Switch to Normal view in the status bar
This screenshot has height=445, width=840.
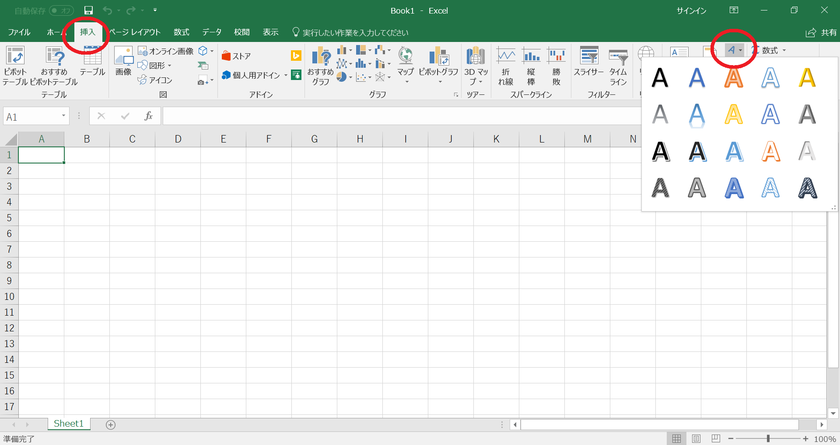(677, 439)
